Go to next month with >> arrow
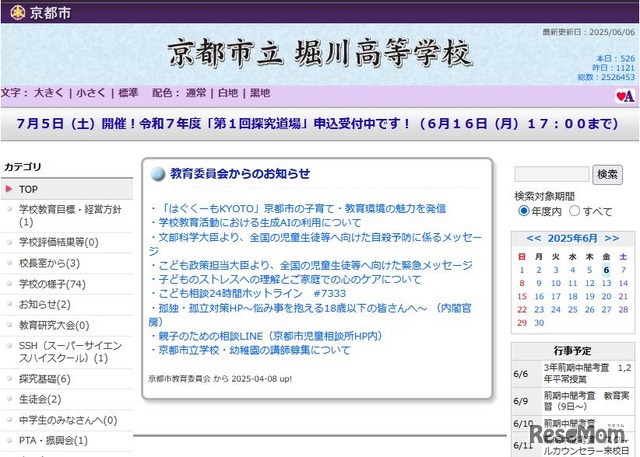This screenshot has height=457, width=640. tap(612, 238)
